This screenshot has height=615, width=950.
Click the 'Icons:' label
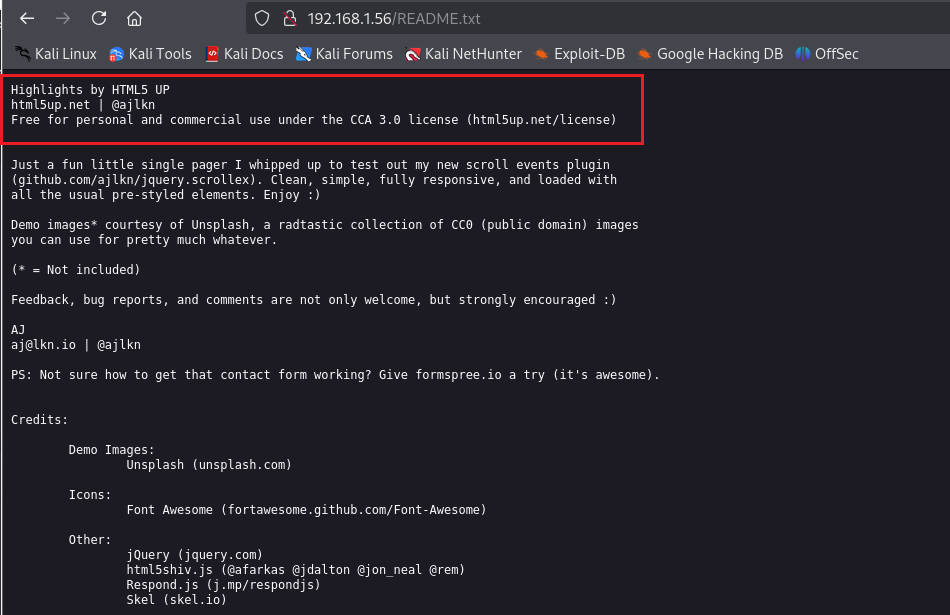pos(90,495)
